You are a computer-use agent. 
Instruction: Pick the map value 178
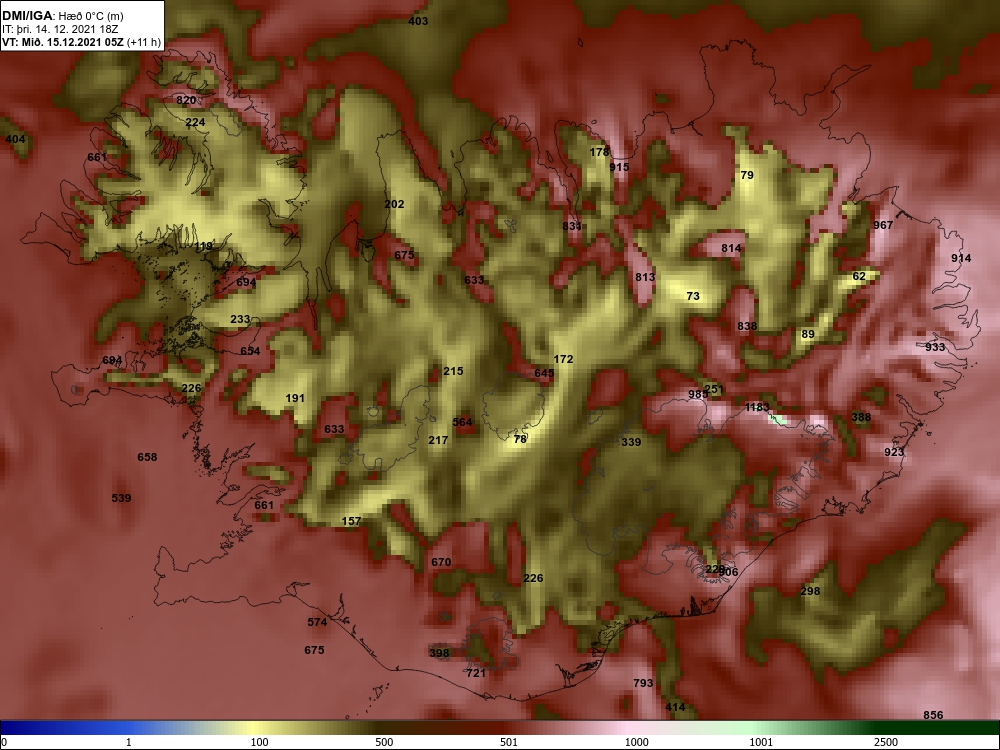tap(599, 152)
